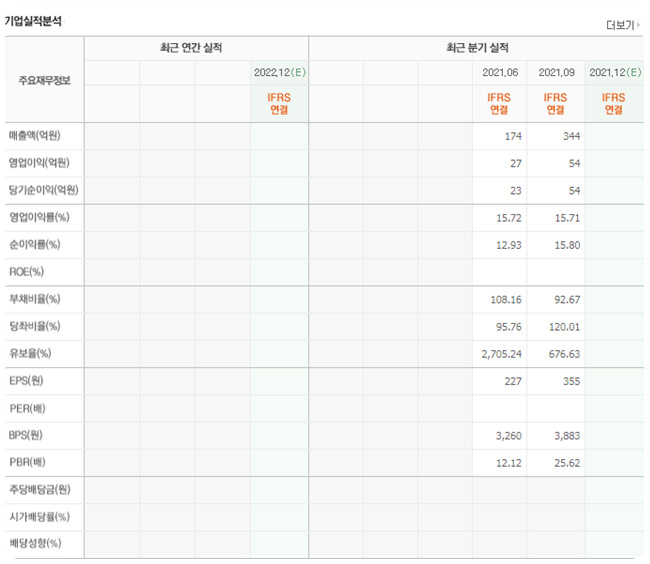650x564 pixels.
Task: Select the 최근 분기 실적 header
Action: coord(477,48)
